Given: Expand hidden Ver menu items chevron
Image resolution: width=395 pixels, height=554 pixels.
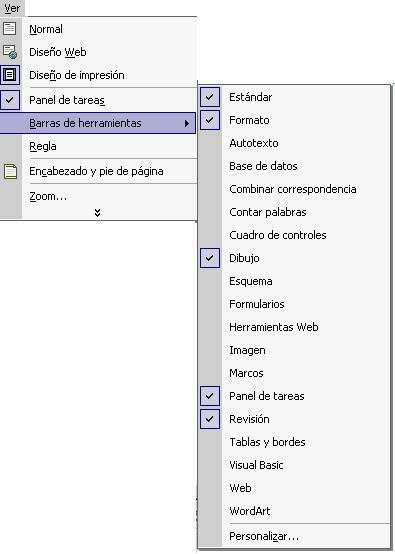Looking at the screenshot, I should click(x=98, y=212).
